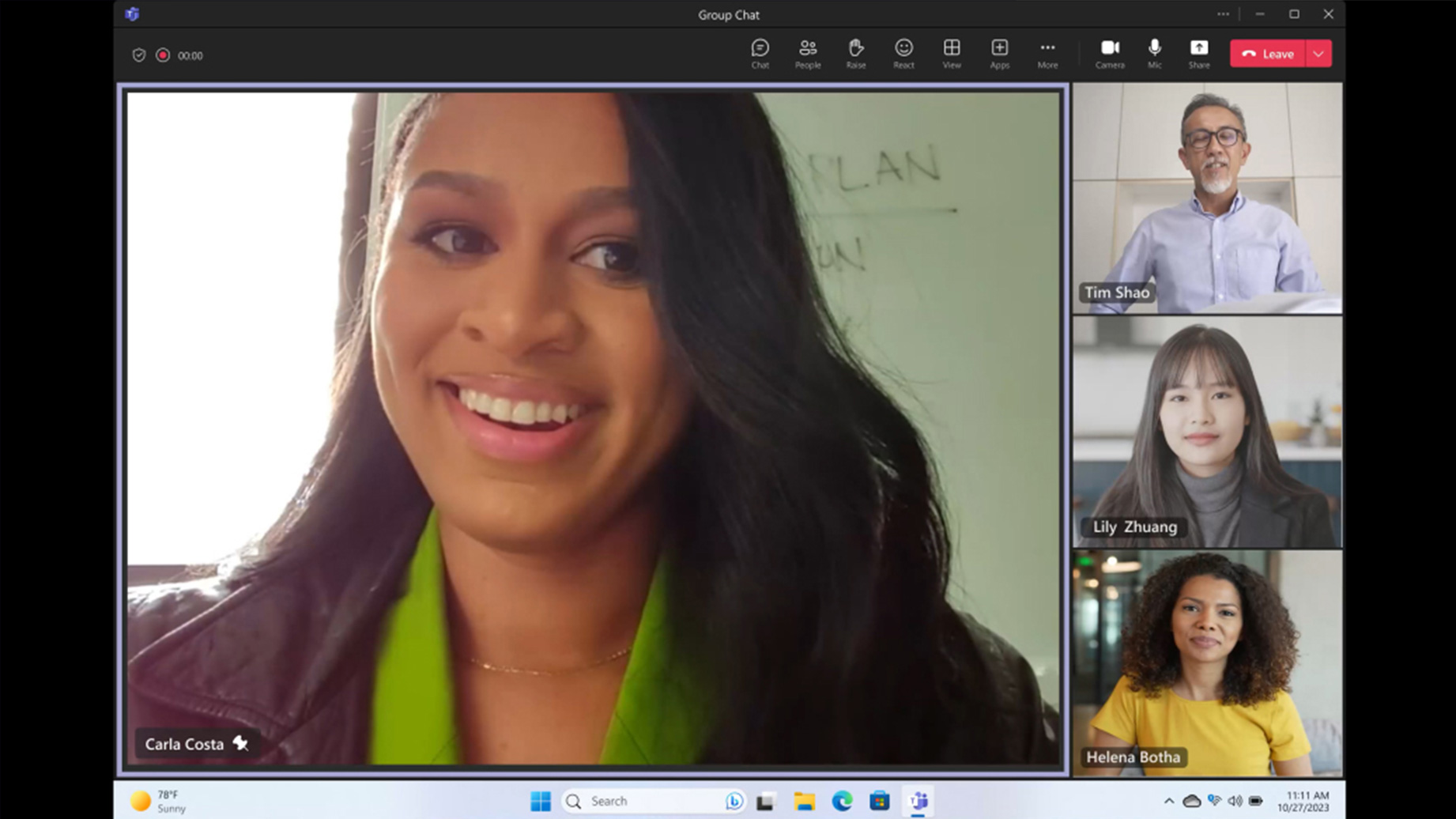Leave the meeting
The height and width of the screenshot is (819, 1456).
(1268, 54)
